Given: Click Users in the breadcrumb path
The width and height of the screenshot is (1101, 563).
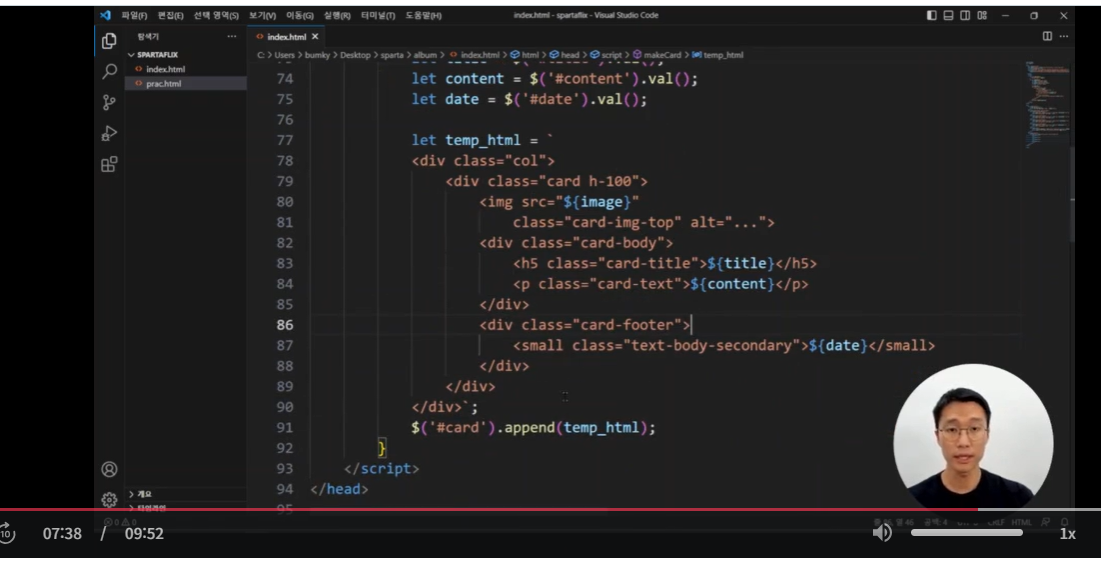Looking at the screenshot, I should [284, 55].
